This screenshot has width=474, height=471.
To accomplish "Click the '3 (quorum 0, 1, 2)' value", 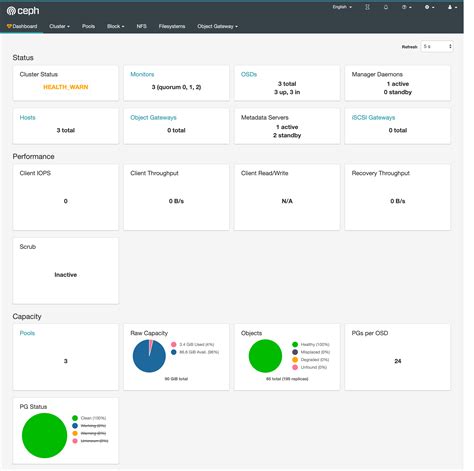I will (176, 87).
